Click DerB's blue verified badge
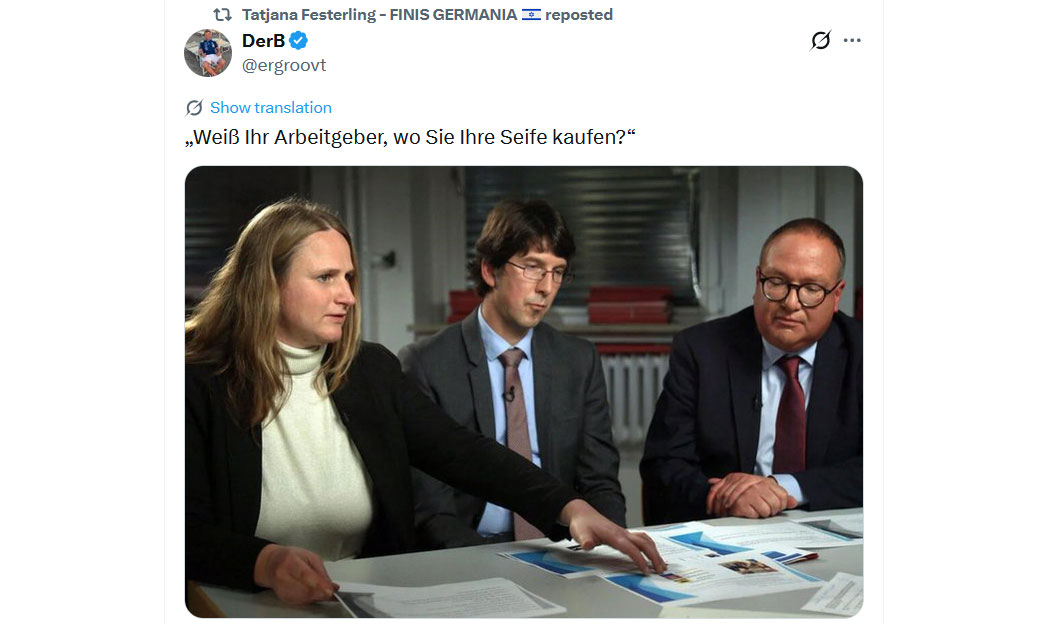The image size is (1050, 624). 299,41
